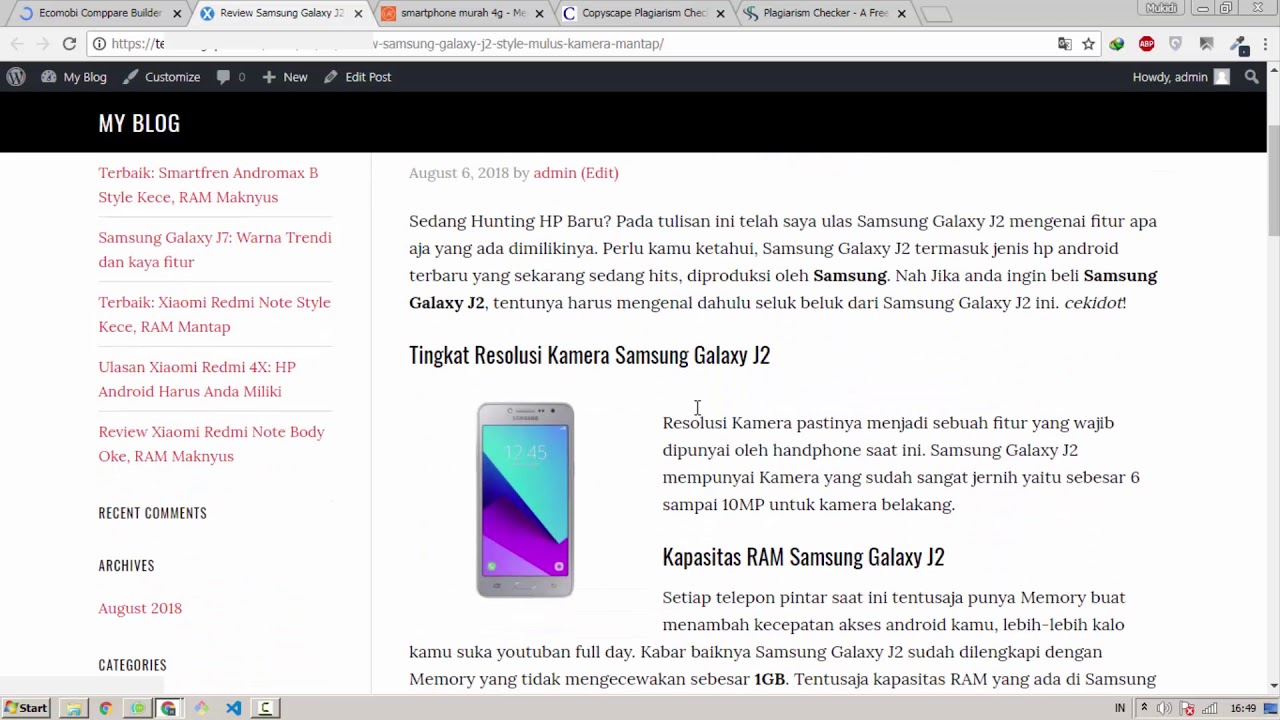Switch to the Plagiarism Checker tab

825,14
